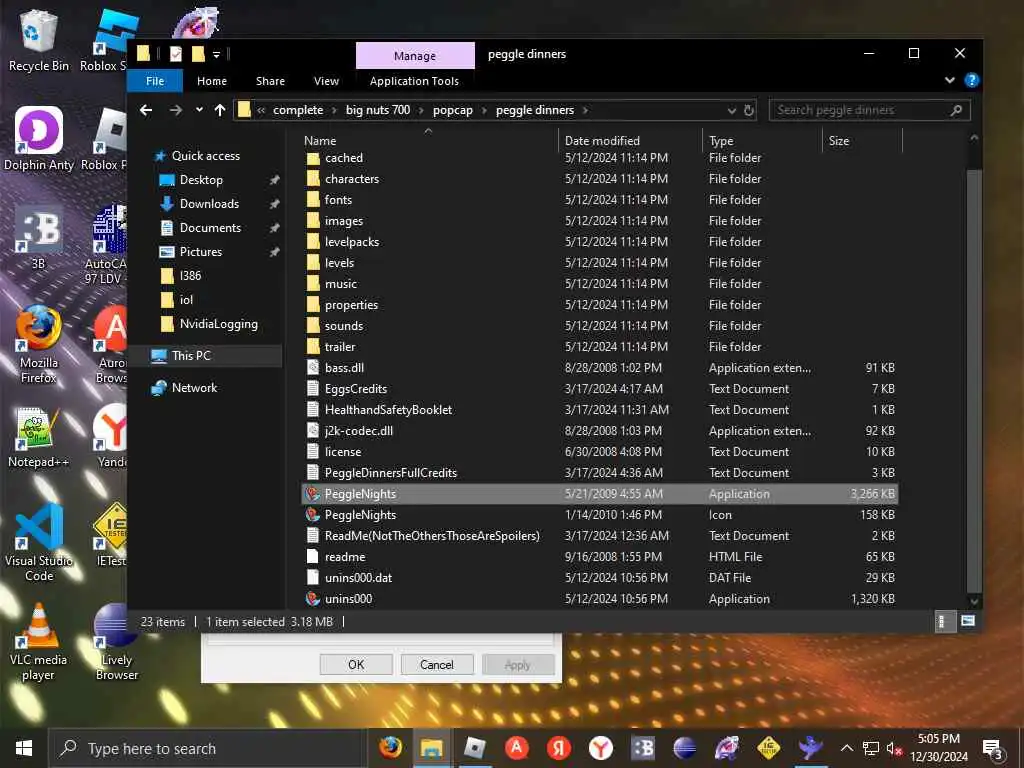Open Pictures in navigation pane

(200, 252)
